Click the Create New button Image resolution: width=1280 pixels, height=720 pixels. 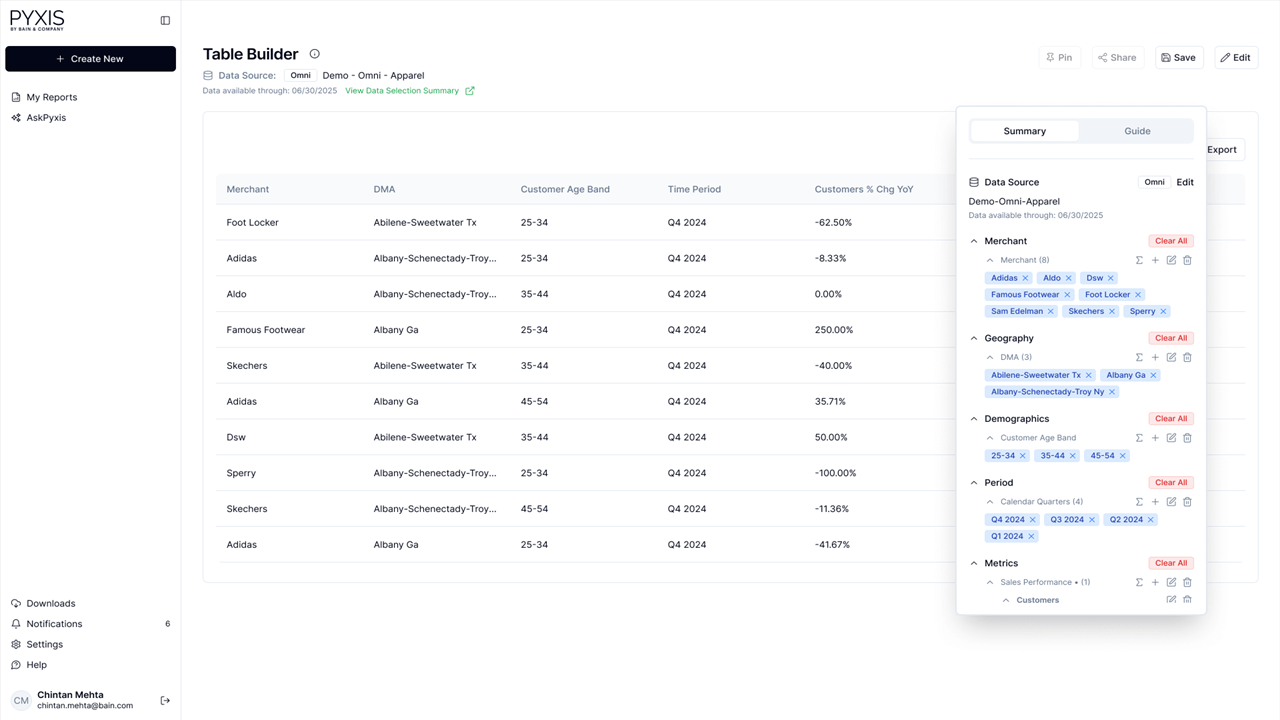[x=90, y=59]
